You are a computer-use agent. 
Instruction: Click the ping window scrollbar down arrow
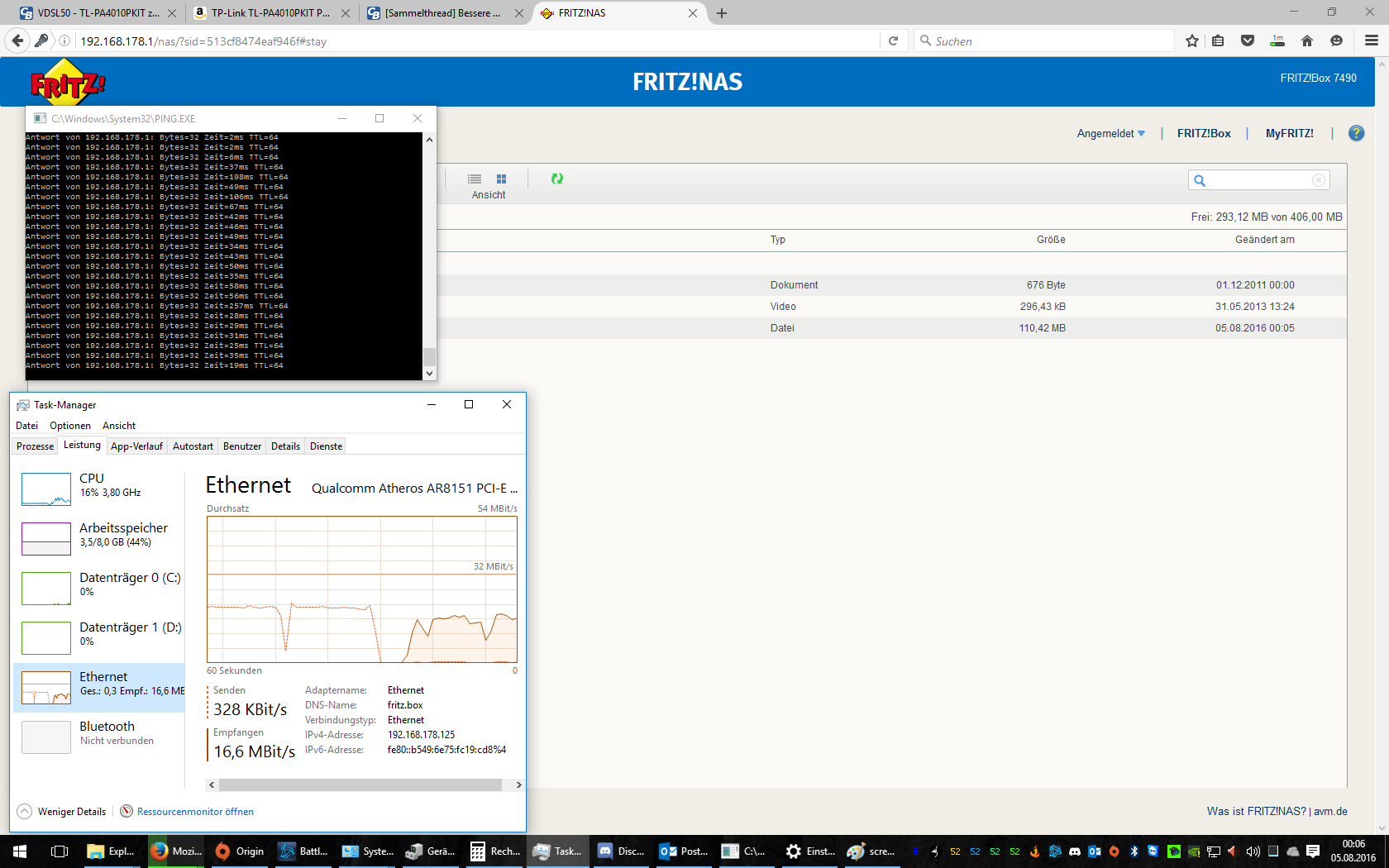[429, 374]
